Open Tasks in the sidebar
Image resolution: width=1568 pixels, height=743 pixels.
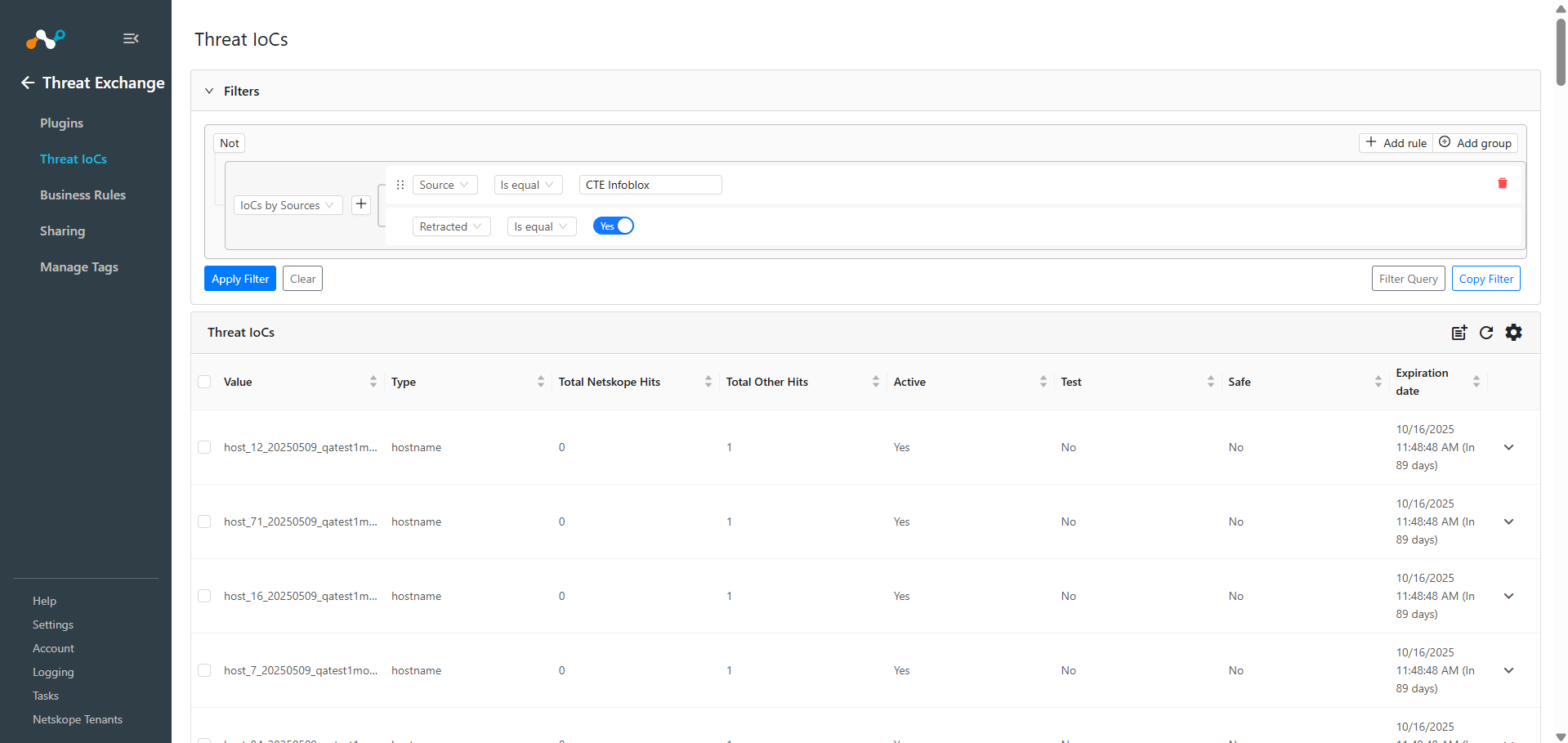46,696
